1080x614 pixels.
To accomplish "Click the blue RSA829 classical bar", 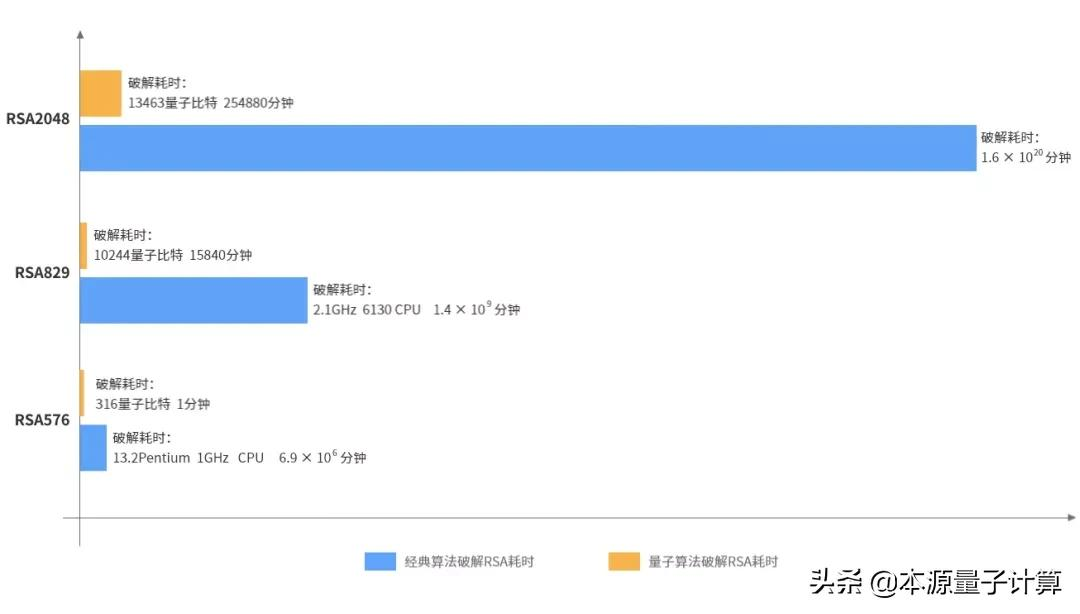I will (x=194, y=300).
